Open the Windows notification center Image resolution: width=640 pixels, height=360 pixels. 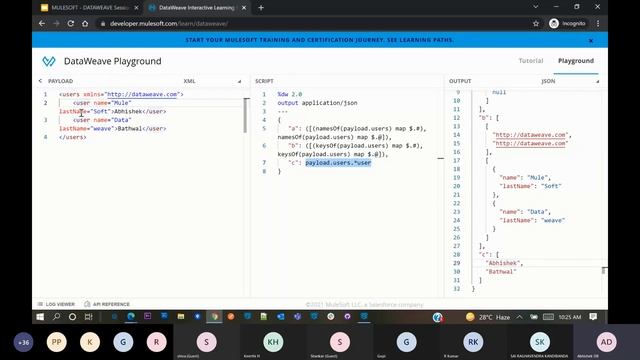pos(593,317)
